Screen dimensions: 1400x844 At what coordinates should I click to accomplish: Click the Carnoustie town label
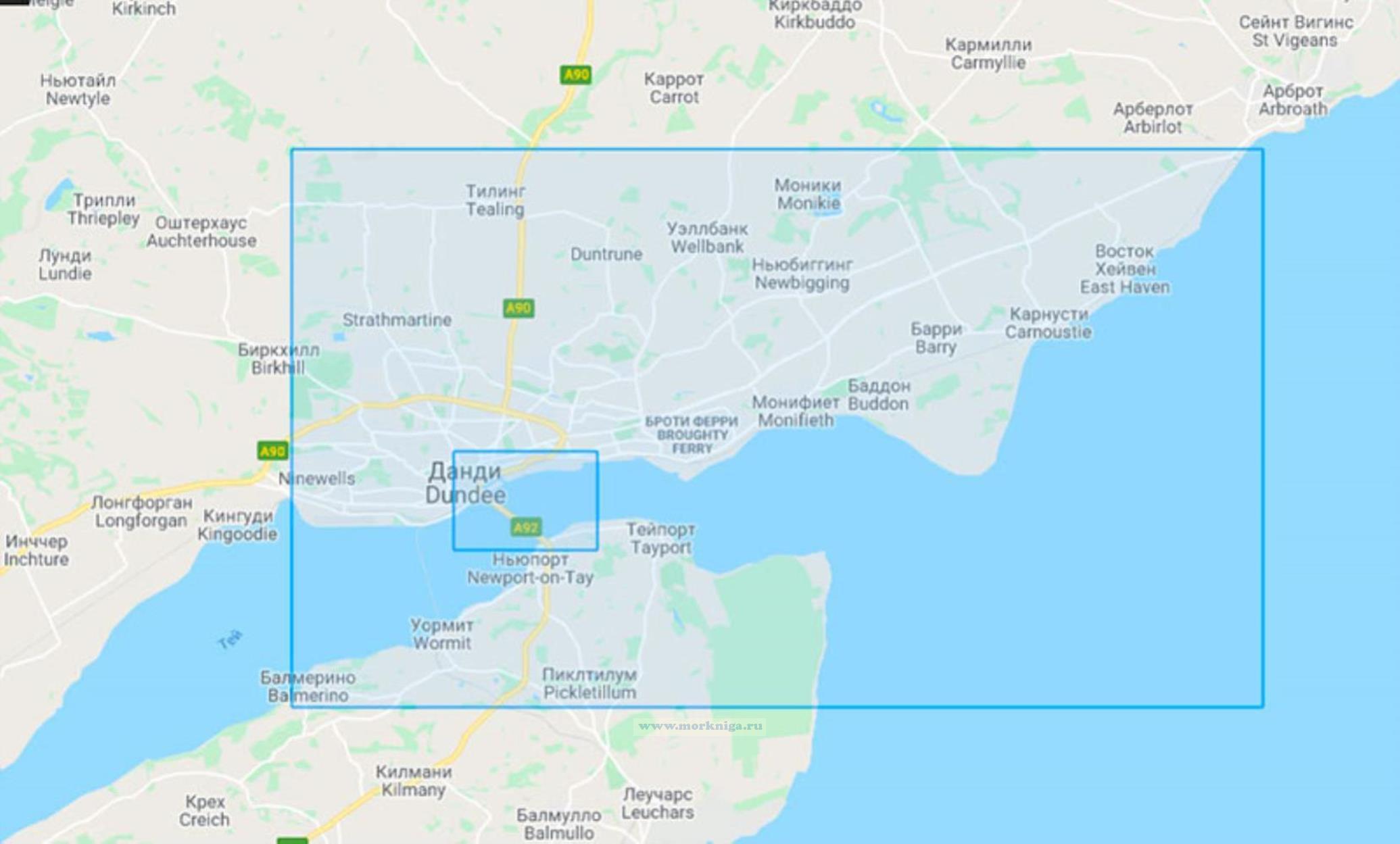1048,323
